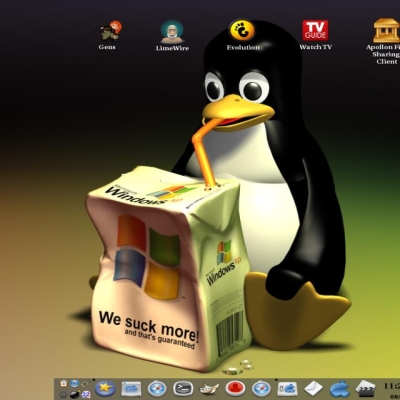400x400 pixels.
Task: Click the small black bomb tray icon
Action: click(74, 394)
